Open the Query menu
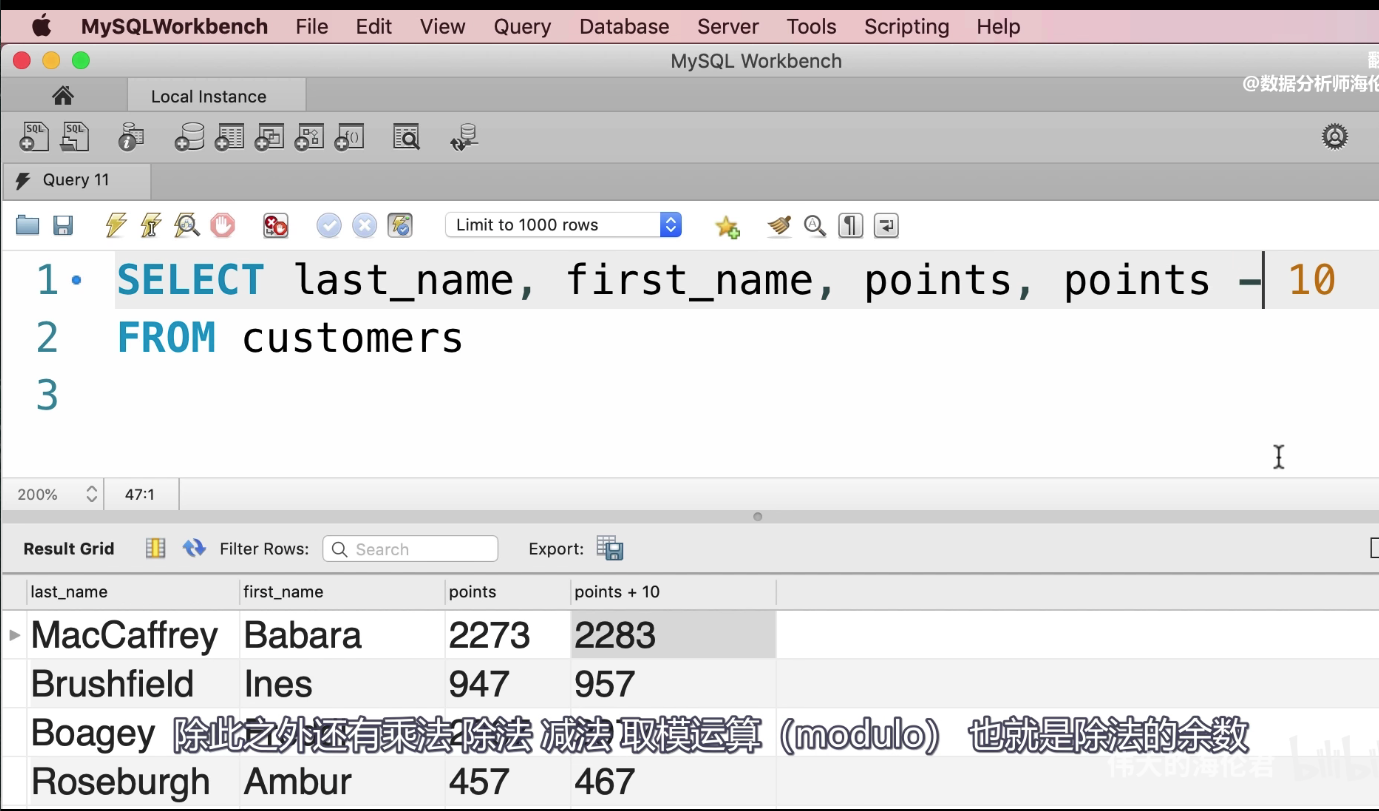Screen dimensions: 1379x811 click(x=522, y=27)
